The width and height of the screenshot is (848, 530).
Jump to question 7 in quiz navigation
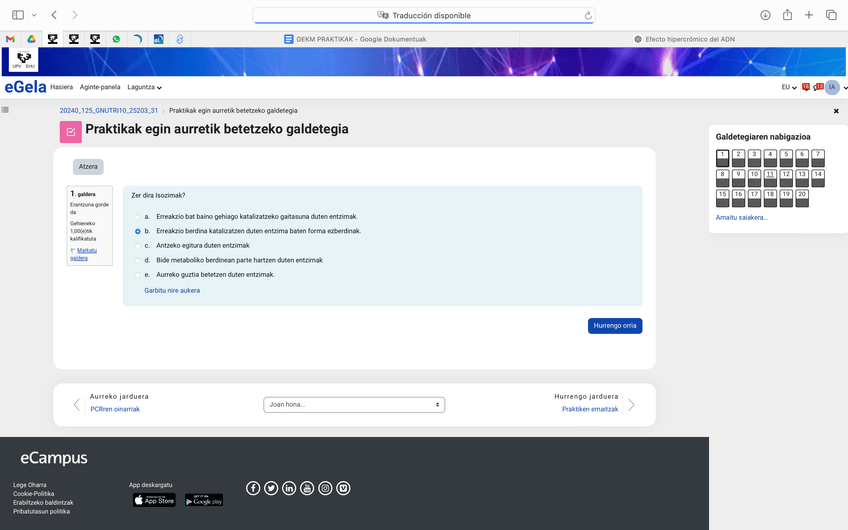(x=818, y=158)
